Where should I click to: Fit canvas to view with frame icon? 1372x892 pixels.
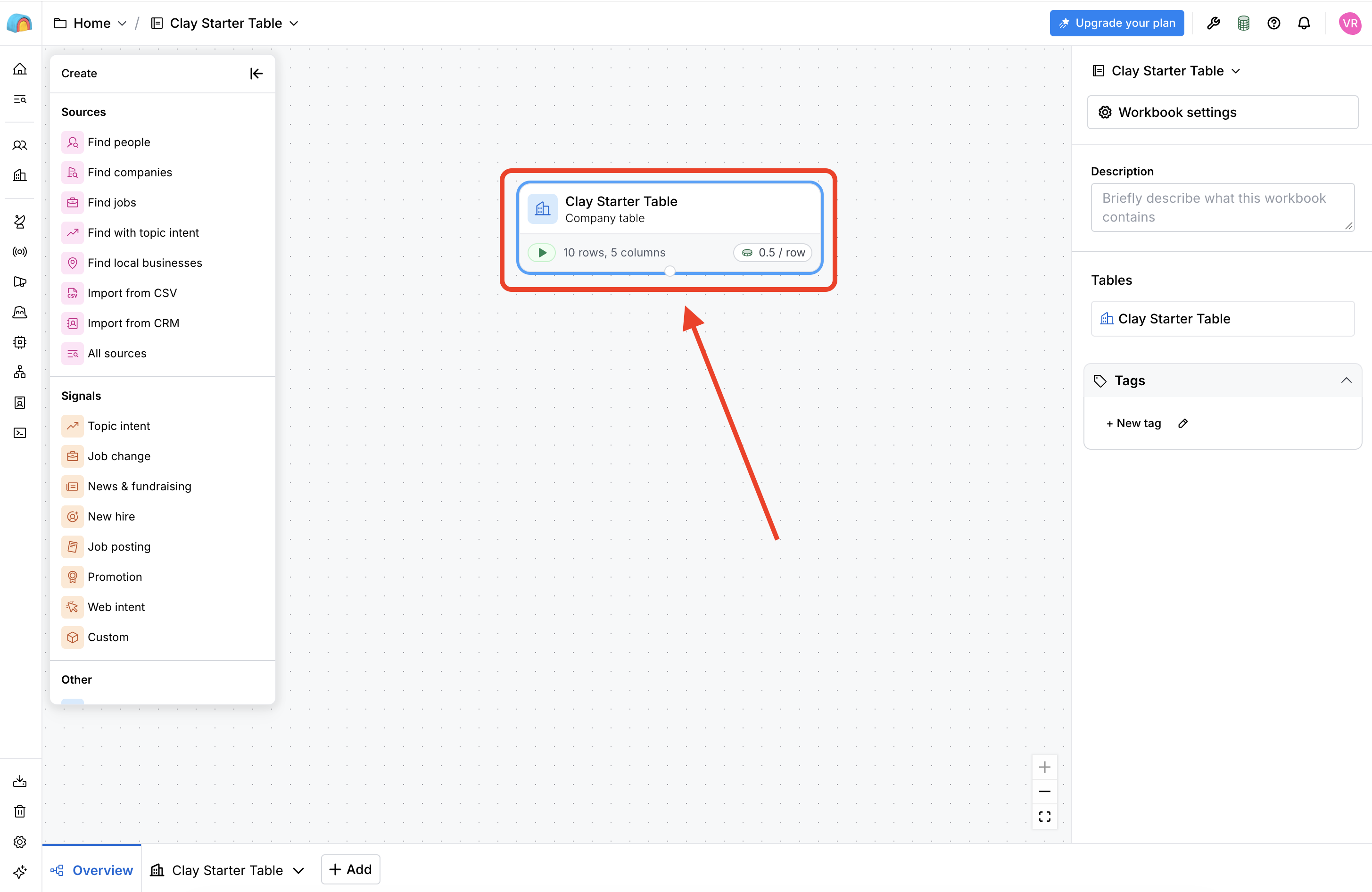click(1045, 817)
